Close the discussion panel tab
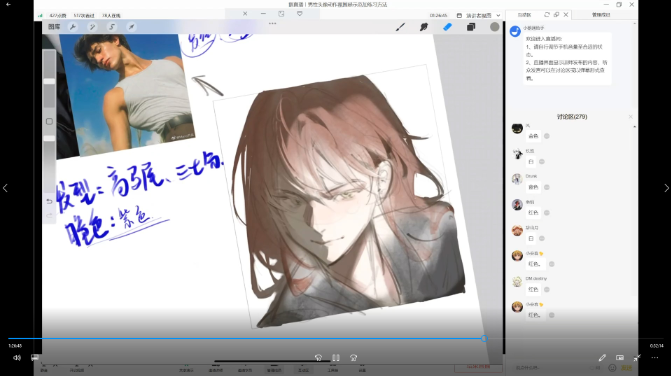Screen dimensions: 671x376 566,15
